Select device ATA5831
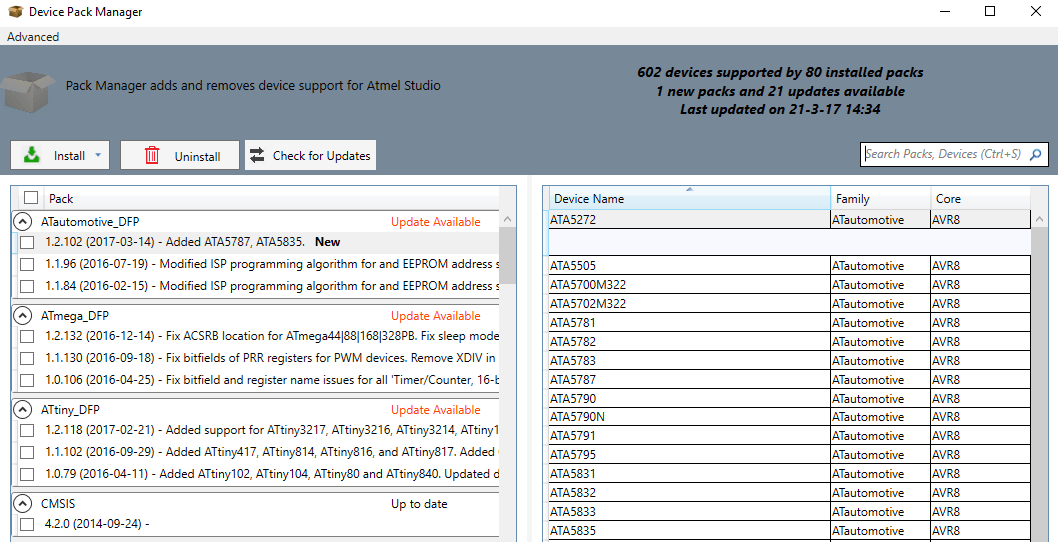The image size is (1058, 542). click(789, 473)
